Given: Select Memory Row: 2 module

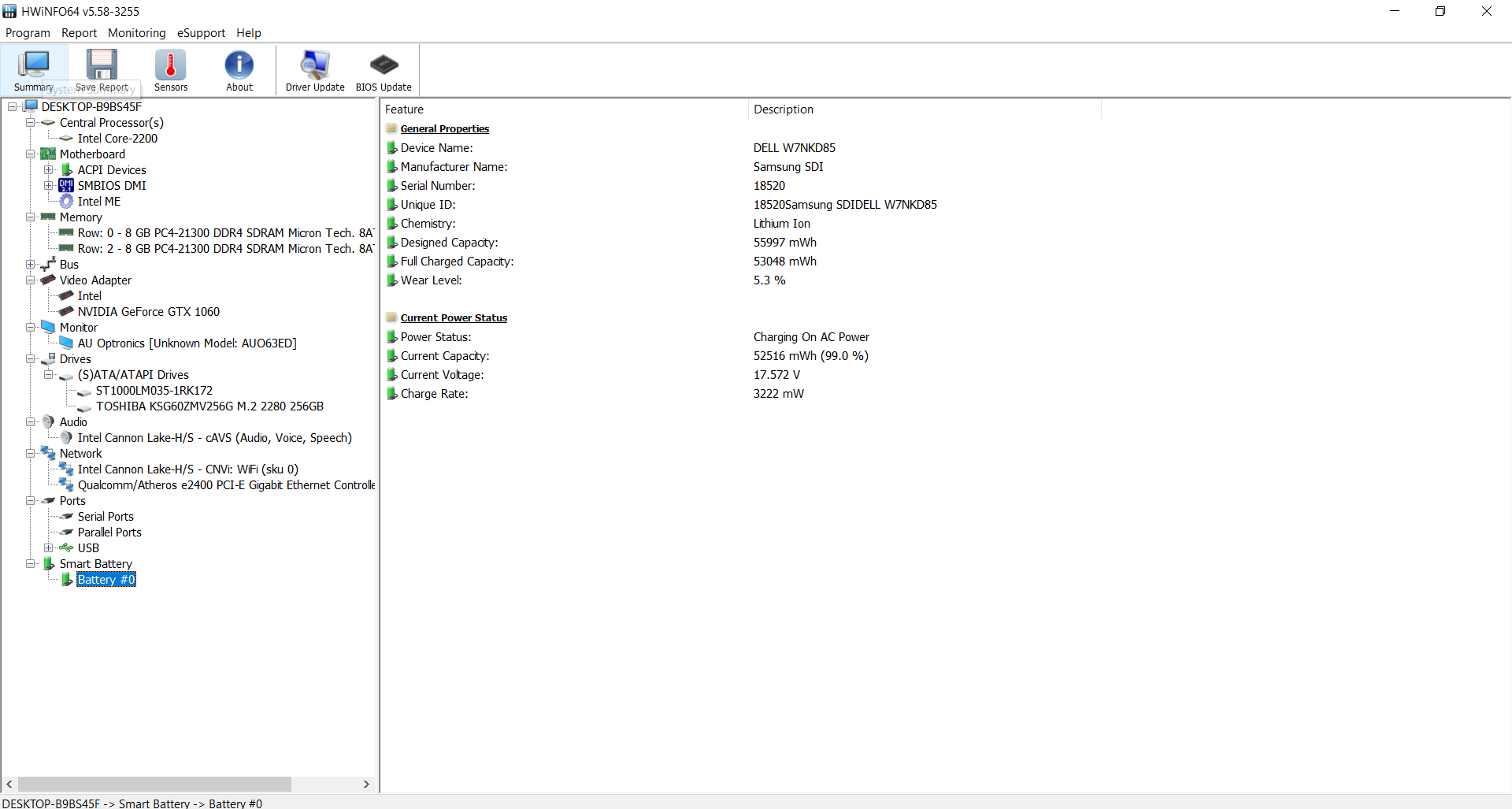Looking at the screenshot, I should (225, 248).
